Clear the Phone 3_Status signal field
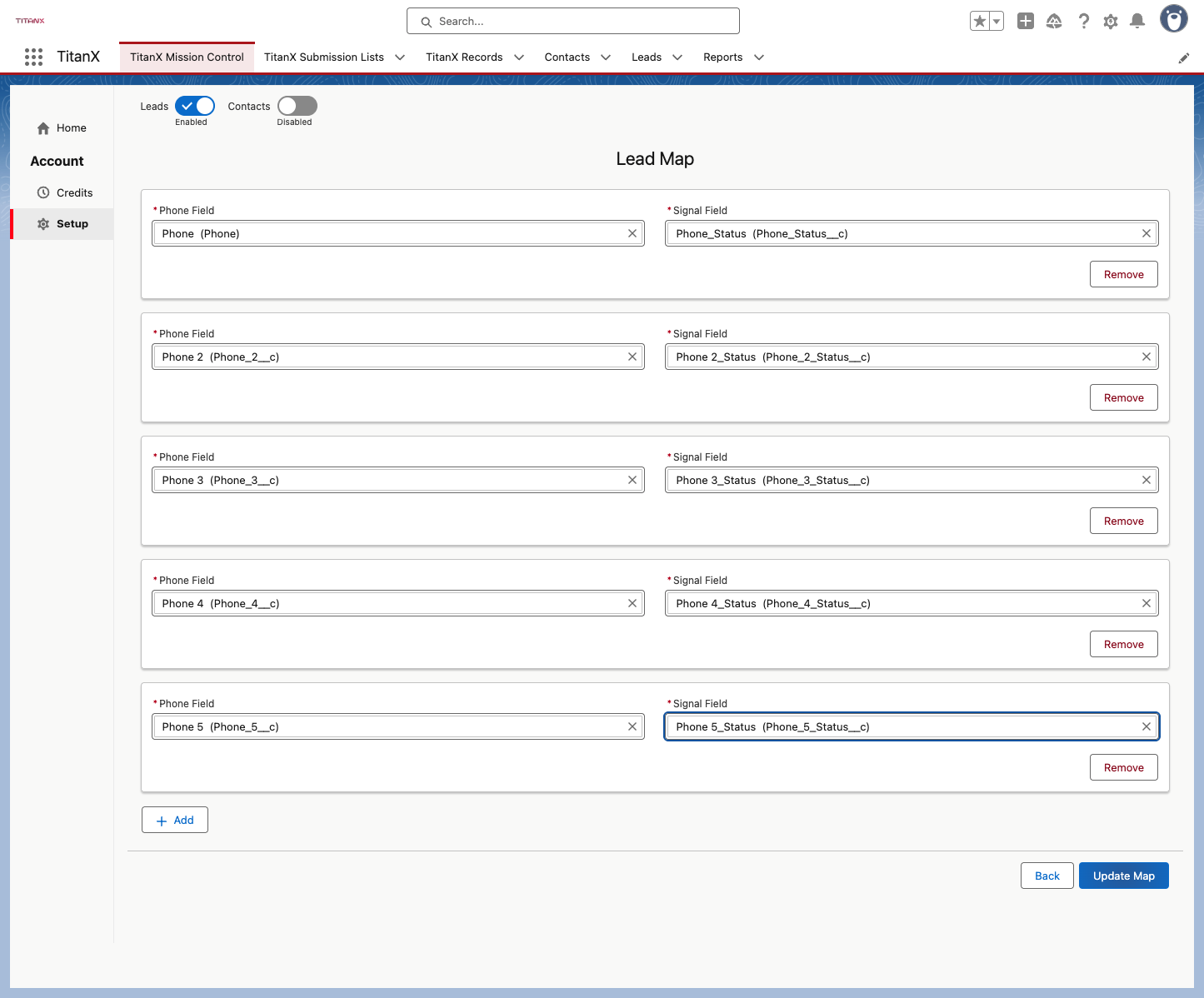Viewport: 1204px width, 998px height. click(x=1147, y=480)
